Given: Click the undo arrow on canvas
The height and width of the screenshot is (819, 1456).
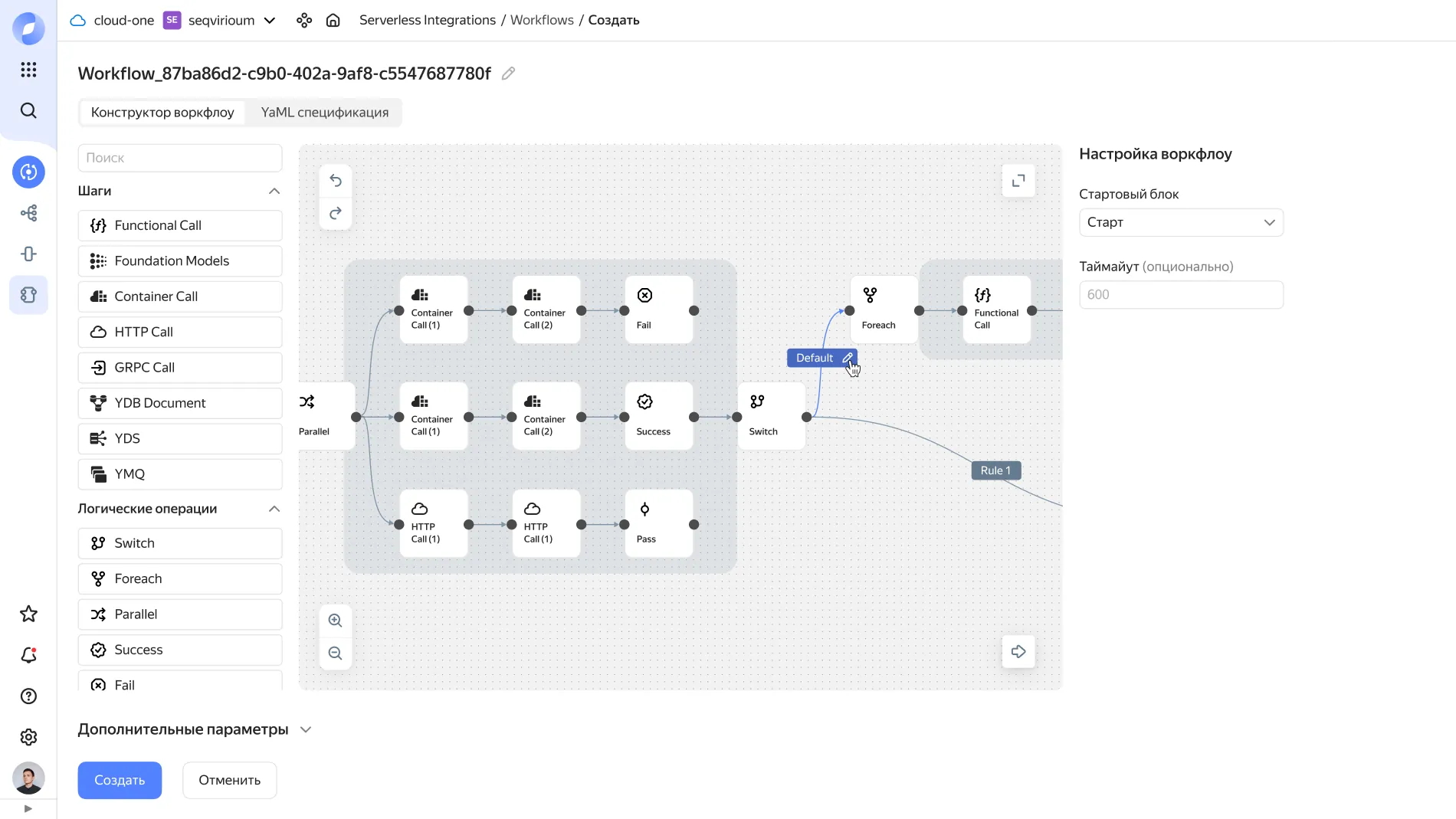Looking at the screenshot, I should pos(336,181).
